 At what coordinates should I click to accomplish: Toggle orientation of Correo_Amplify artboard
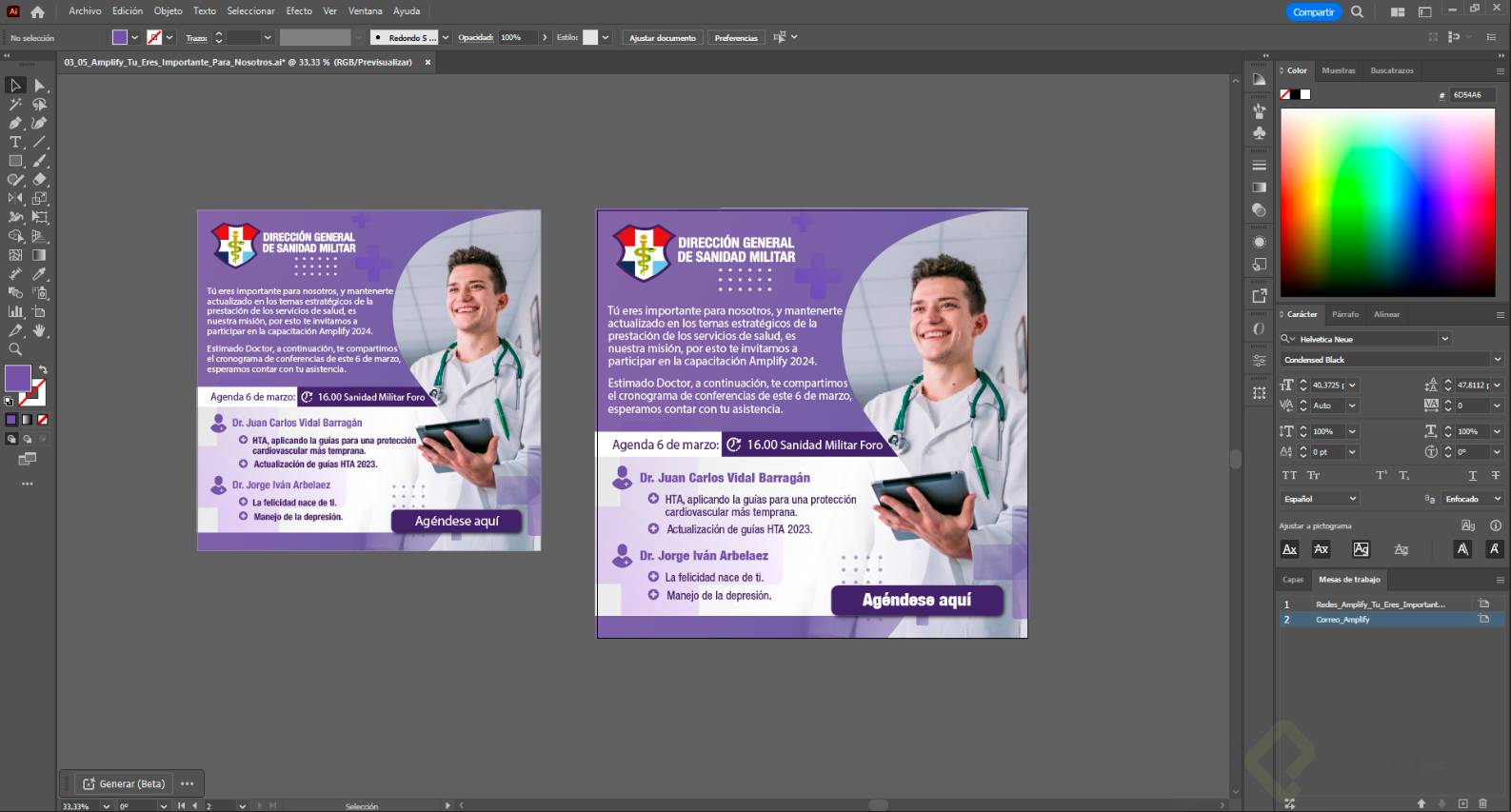(1483, 620)
